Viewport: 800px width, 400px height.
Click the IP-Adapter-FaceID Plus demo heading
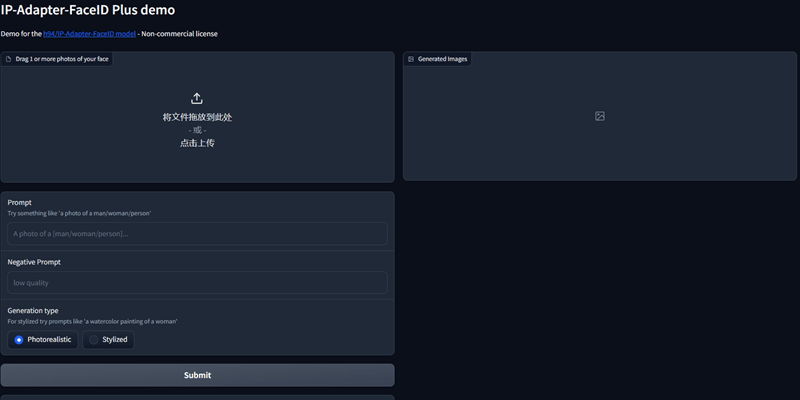pyautogui.click(x=88, y=9)
